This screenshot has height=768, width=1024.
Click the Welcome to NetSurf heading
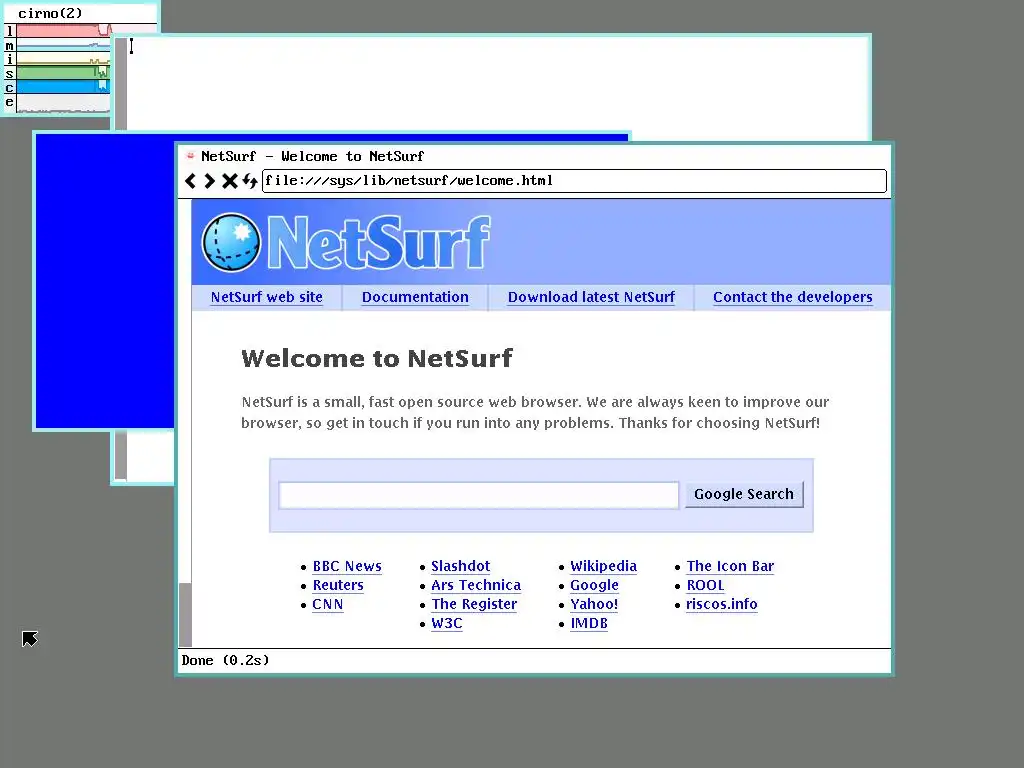pyautogui.click(x=377, y=359)
